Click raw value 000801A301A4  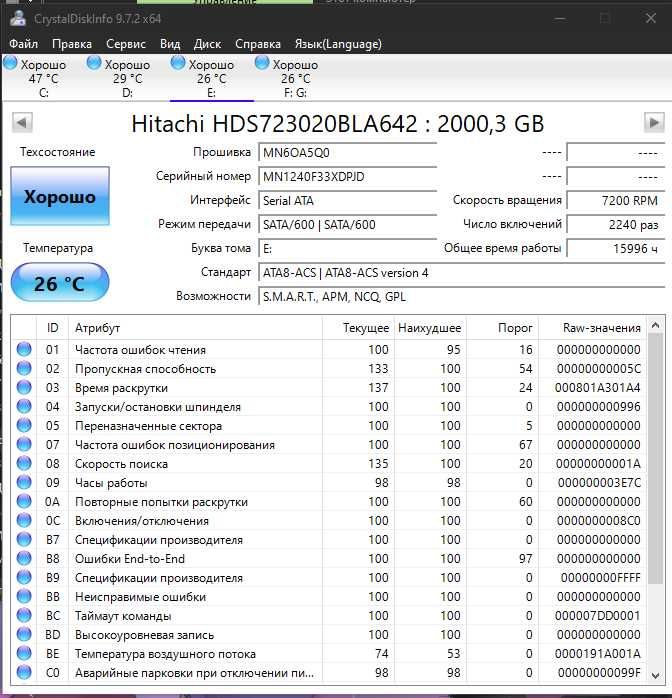[x=597, y=388]
